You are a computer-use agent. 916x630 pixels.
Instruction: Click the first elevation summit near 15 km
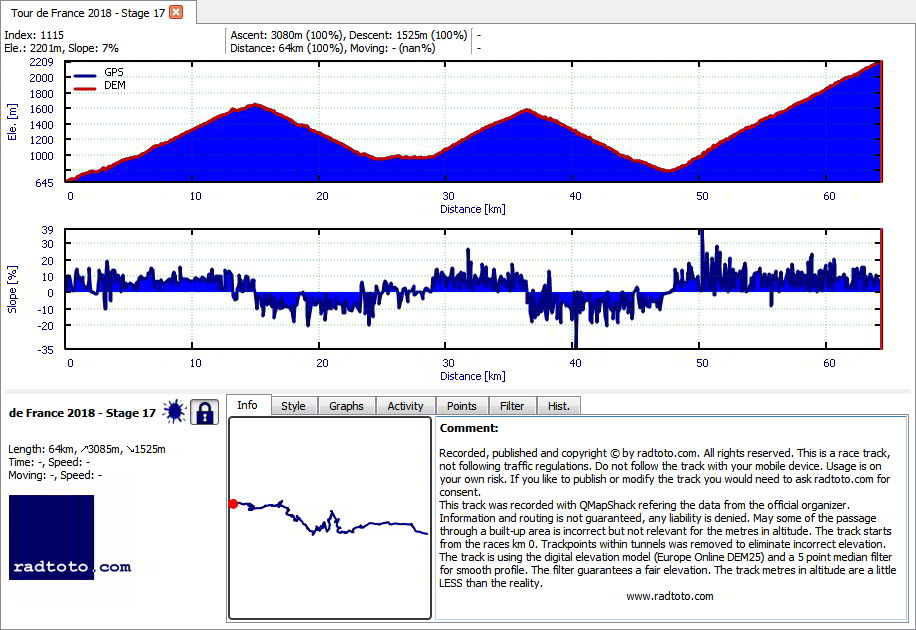pyautogui.click(x=255, y=105)
